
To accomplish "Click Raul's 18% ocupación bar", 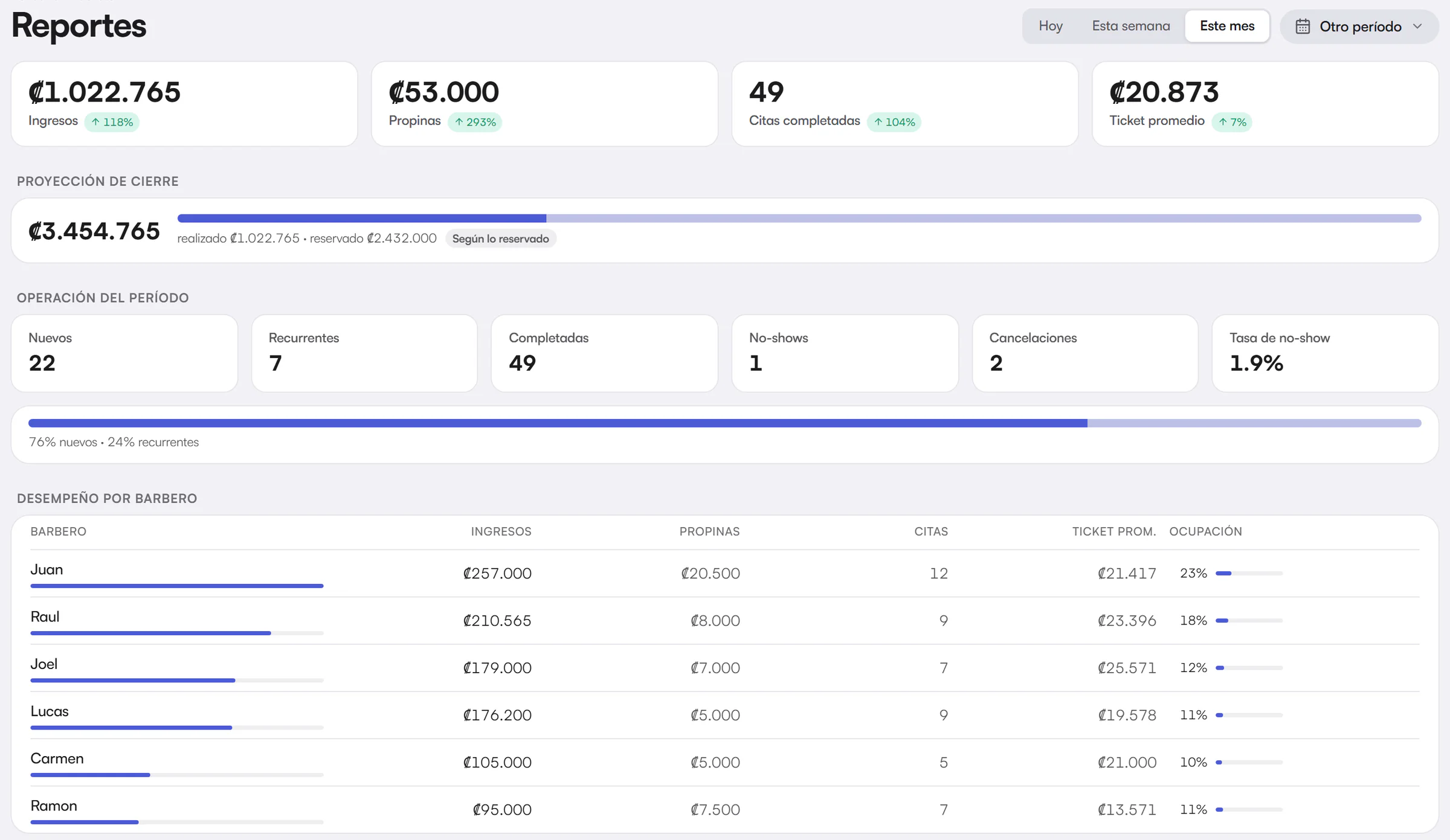I will [x=1249, y=620].
